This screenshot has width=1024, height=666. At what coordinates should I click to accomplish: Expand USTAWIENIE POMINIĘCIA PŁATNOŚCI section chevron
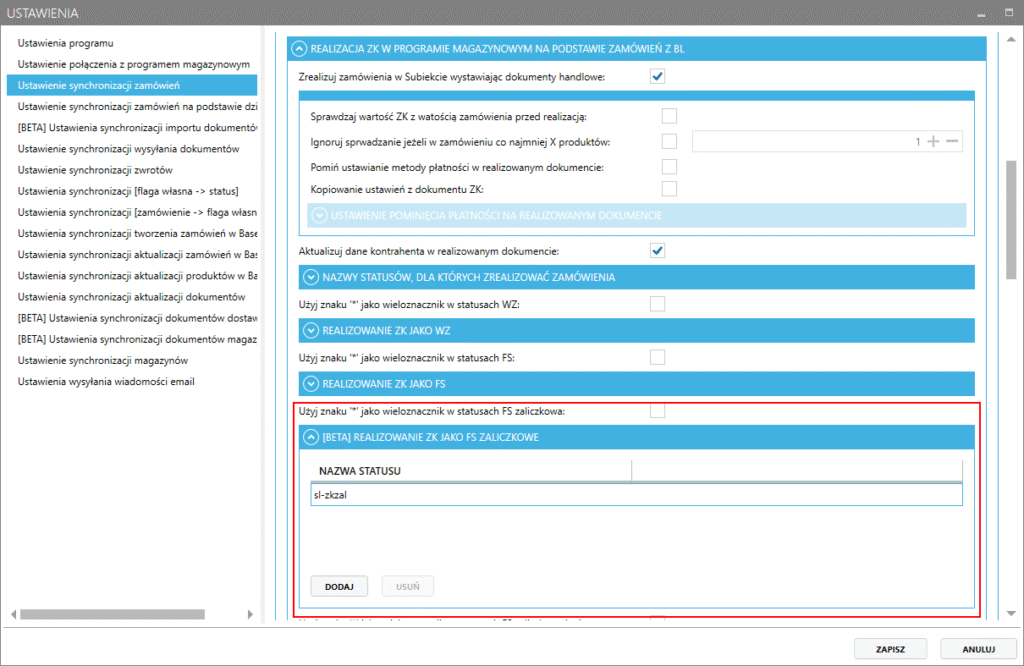coord(319,215)
